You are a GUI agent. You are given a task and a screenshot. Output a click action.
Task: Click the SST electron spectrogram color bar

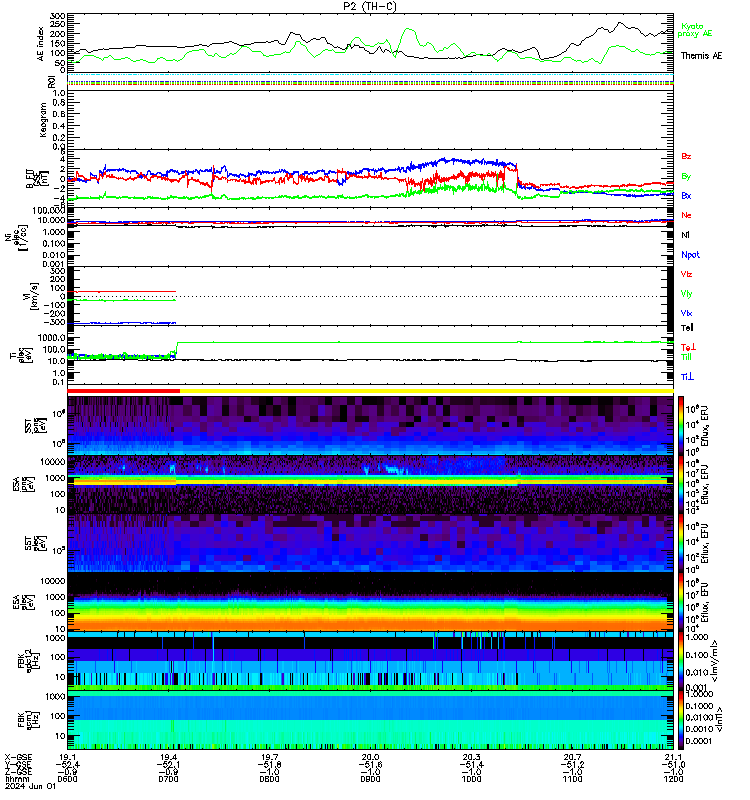[681, 543]
